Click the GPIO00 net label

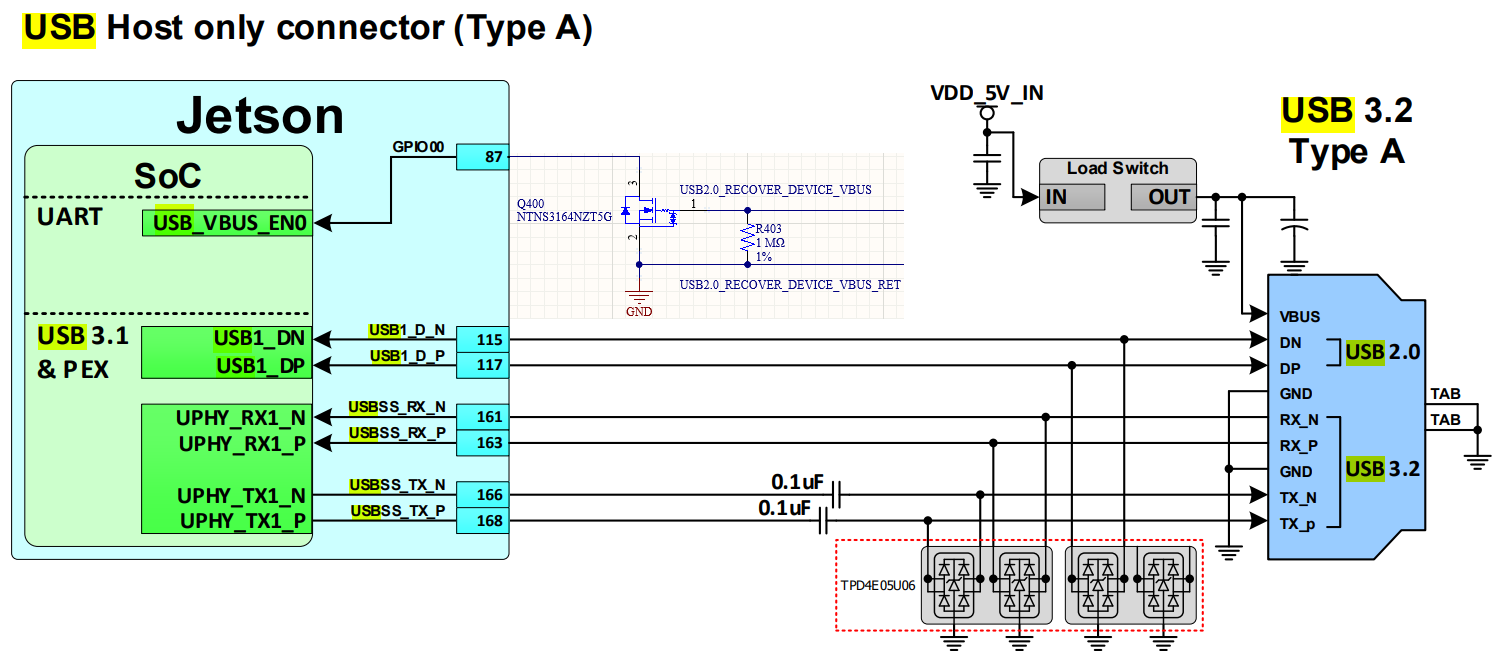point(418,147)
